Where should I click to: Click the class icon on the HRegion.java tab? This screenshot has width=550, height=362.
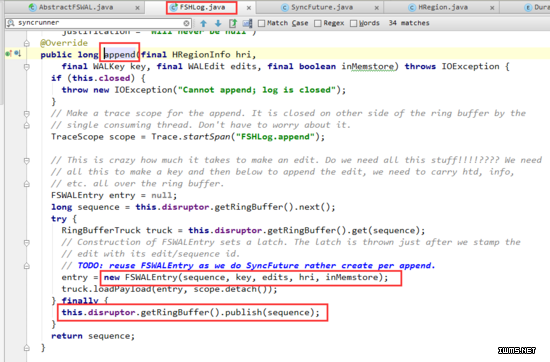tap(412, 7)
